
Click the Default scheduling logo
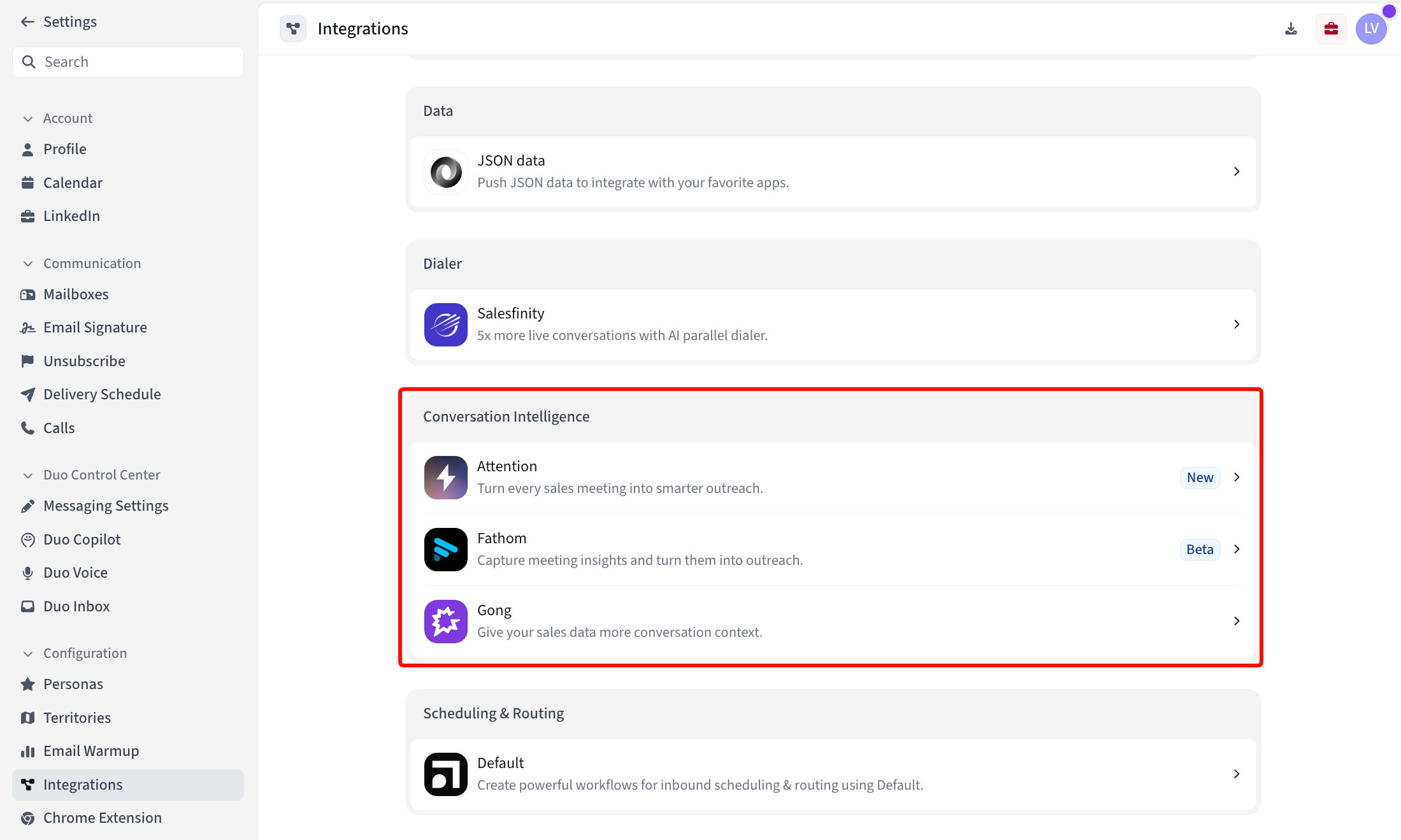[x=446, y=774]
